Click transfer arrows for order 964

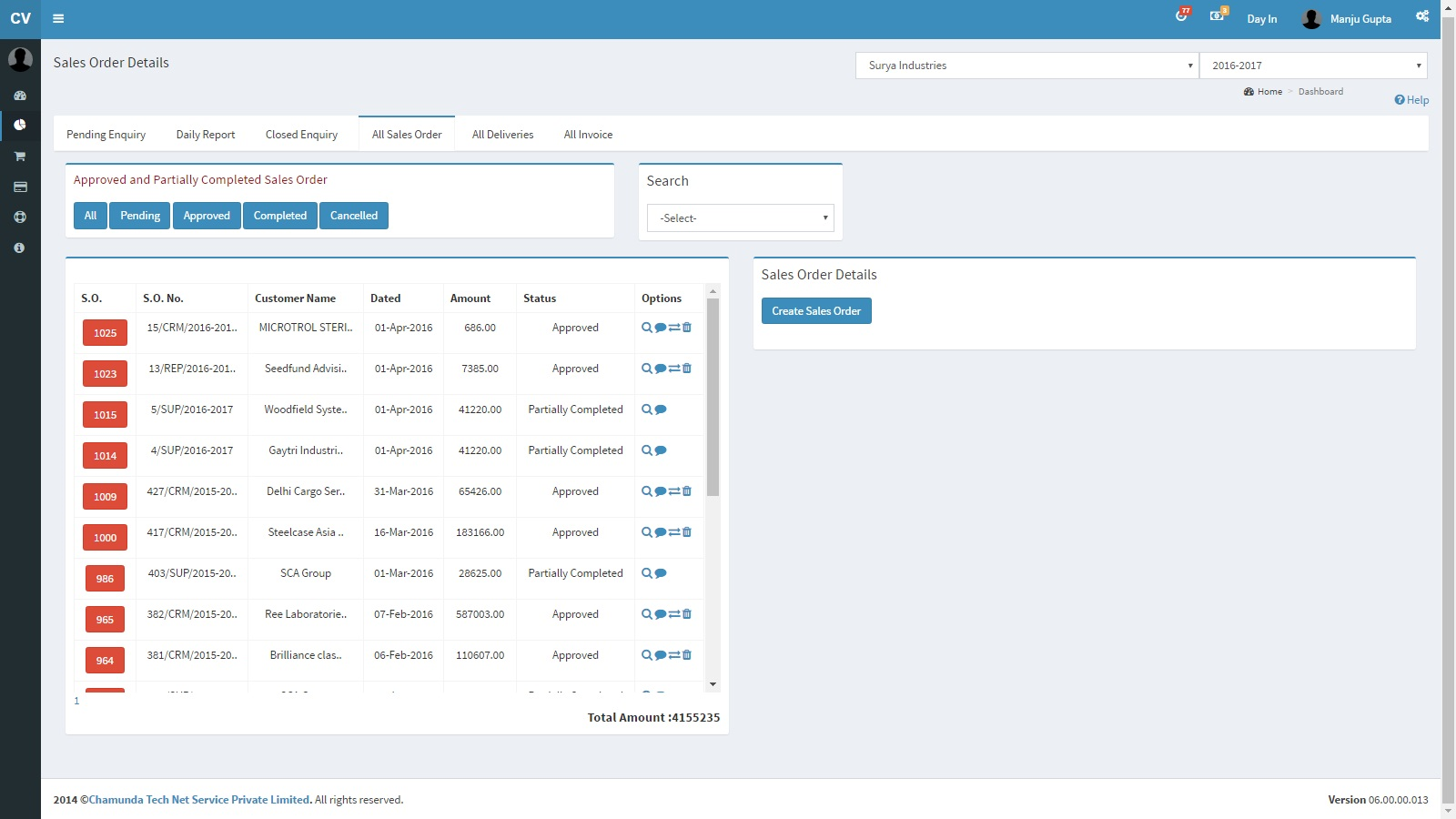coord(674,655)
